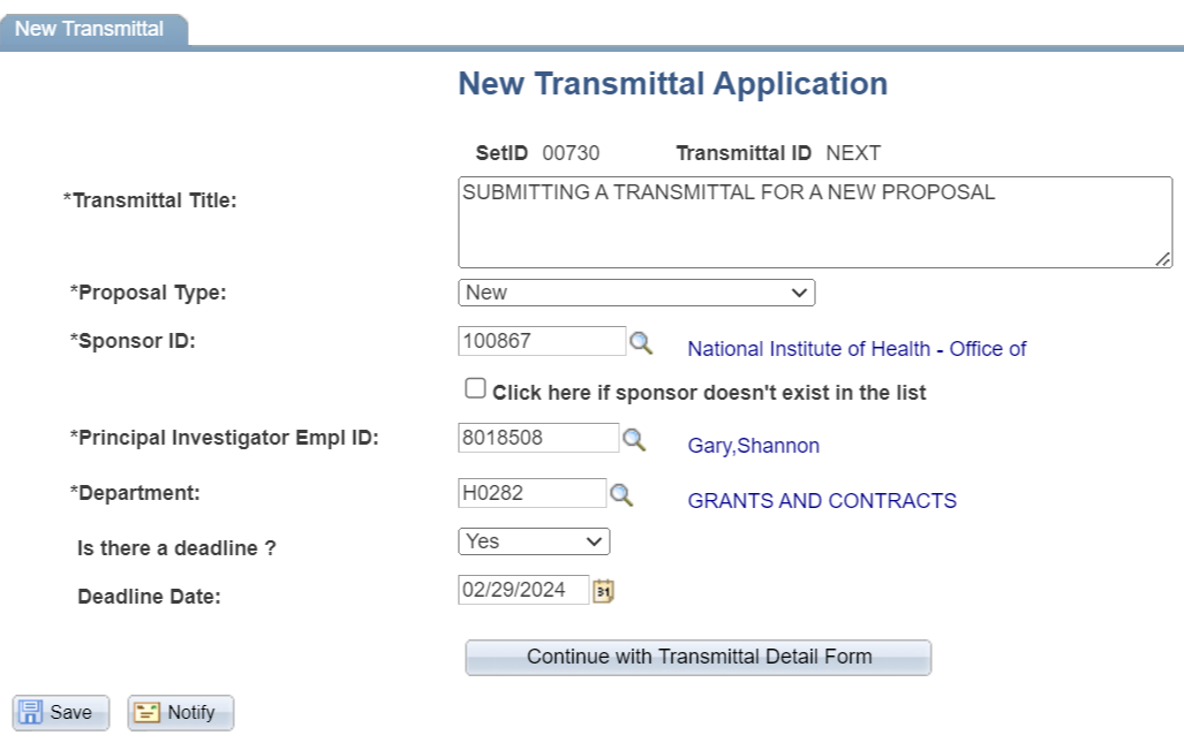
Task: Click the Department lookup magnifier icon
Action: [x=622, y=495]
